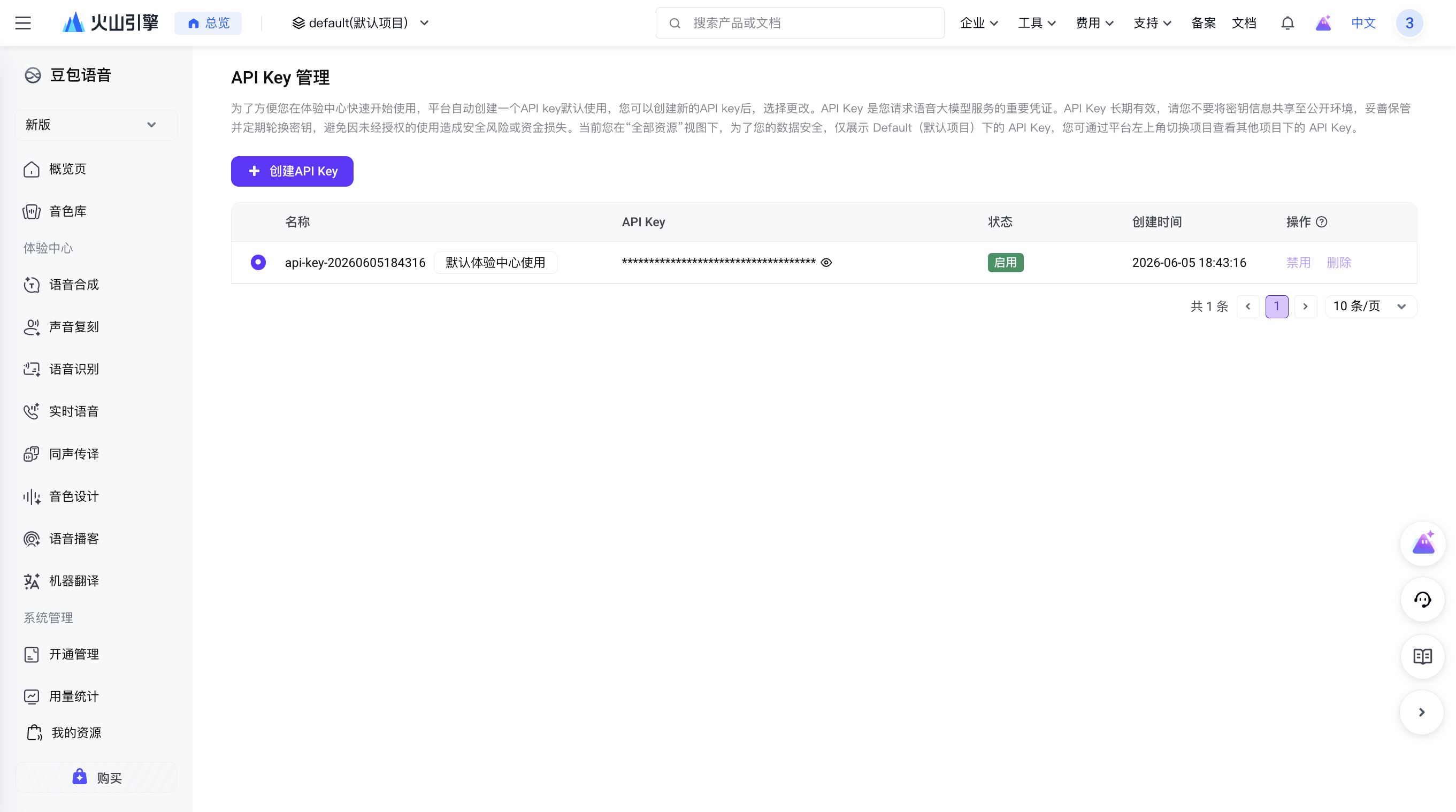Click the 创建API Key button
The width and height of the screenshot is (1456, 812).
(292, 171)
